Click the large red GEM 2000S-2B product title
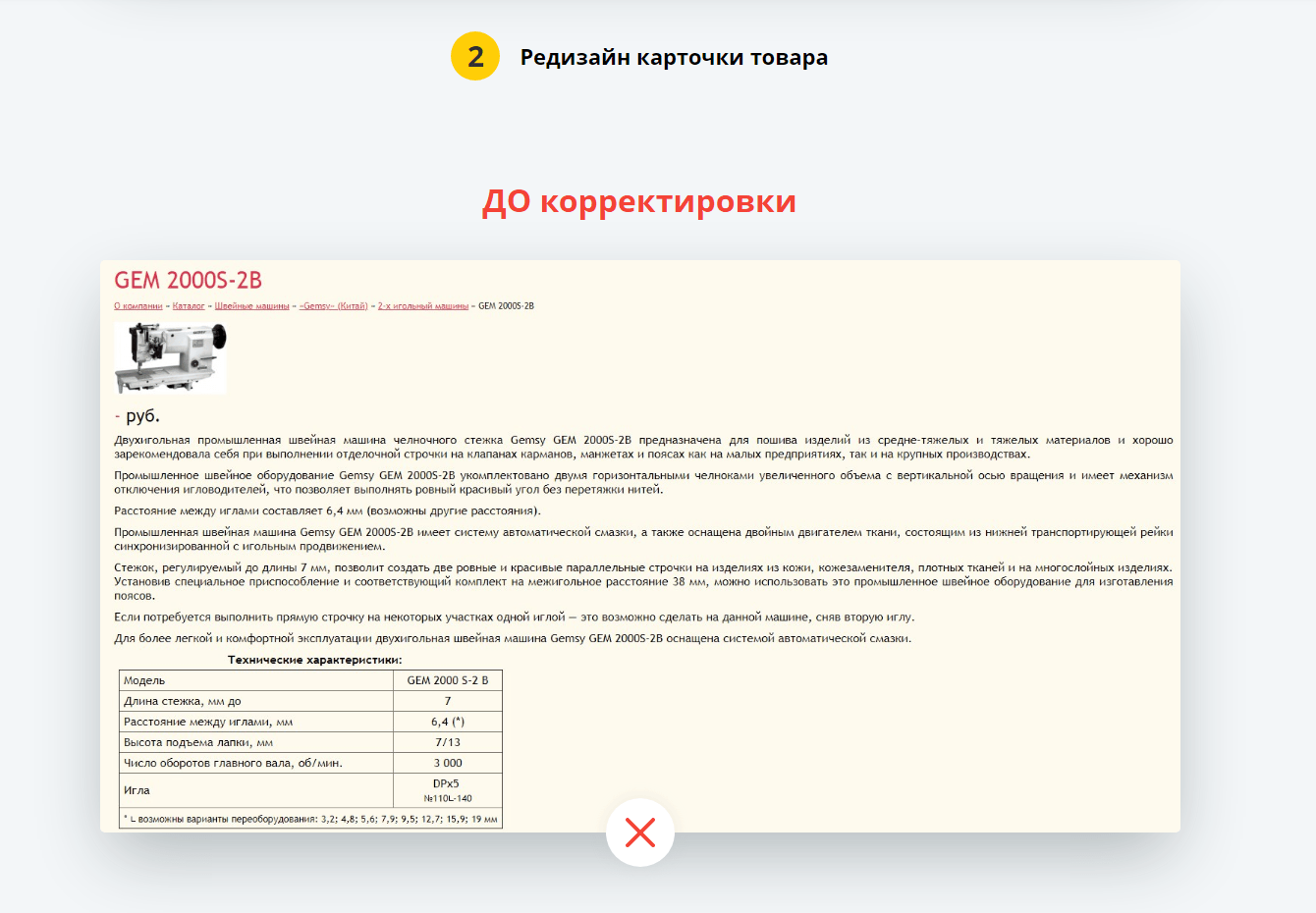 click(189, 281)
